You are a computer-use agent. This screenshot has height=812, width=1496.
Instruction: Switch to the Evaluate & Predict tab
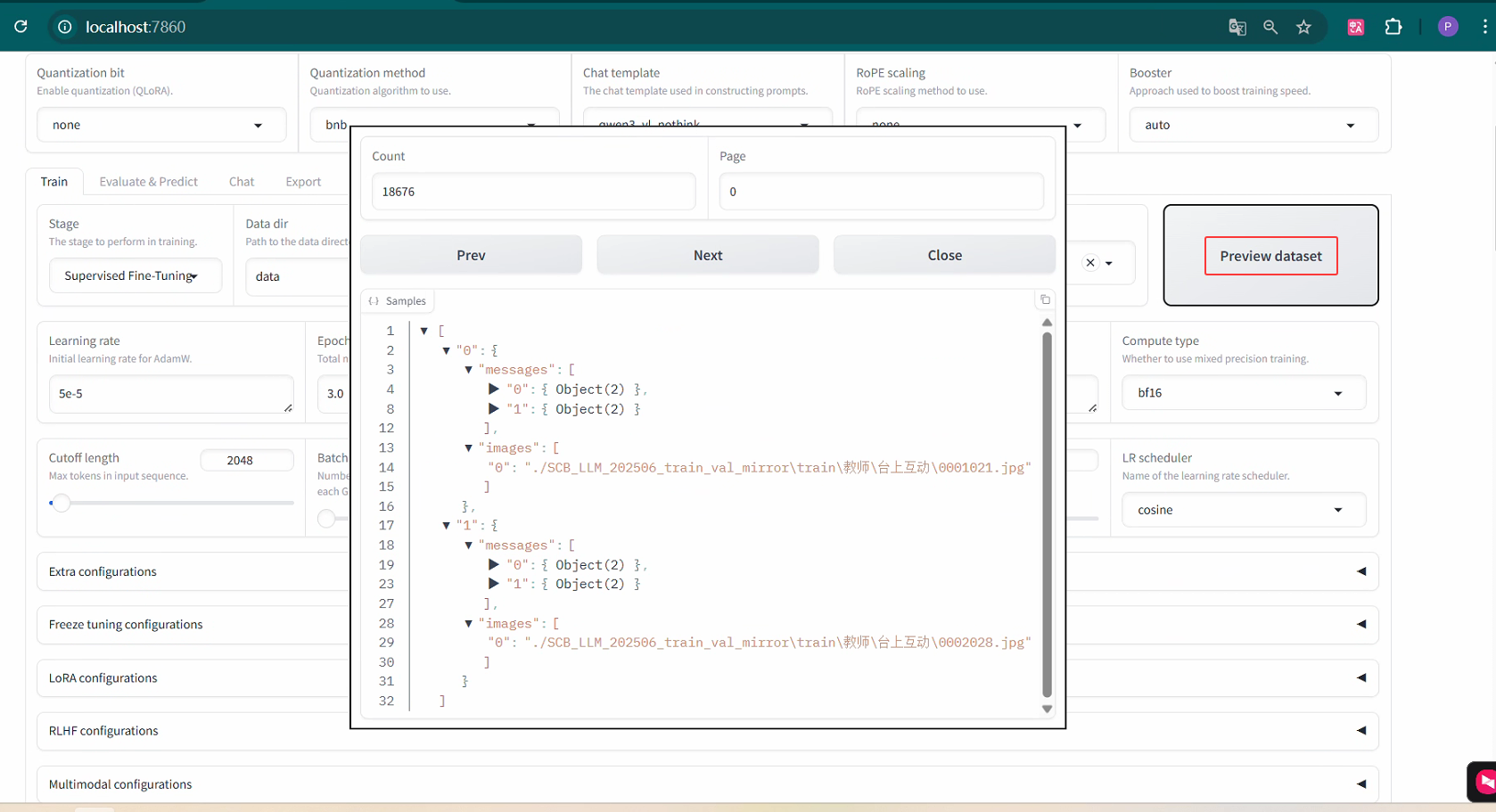pos(148,181)
